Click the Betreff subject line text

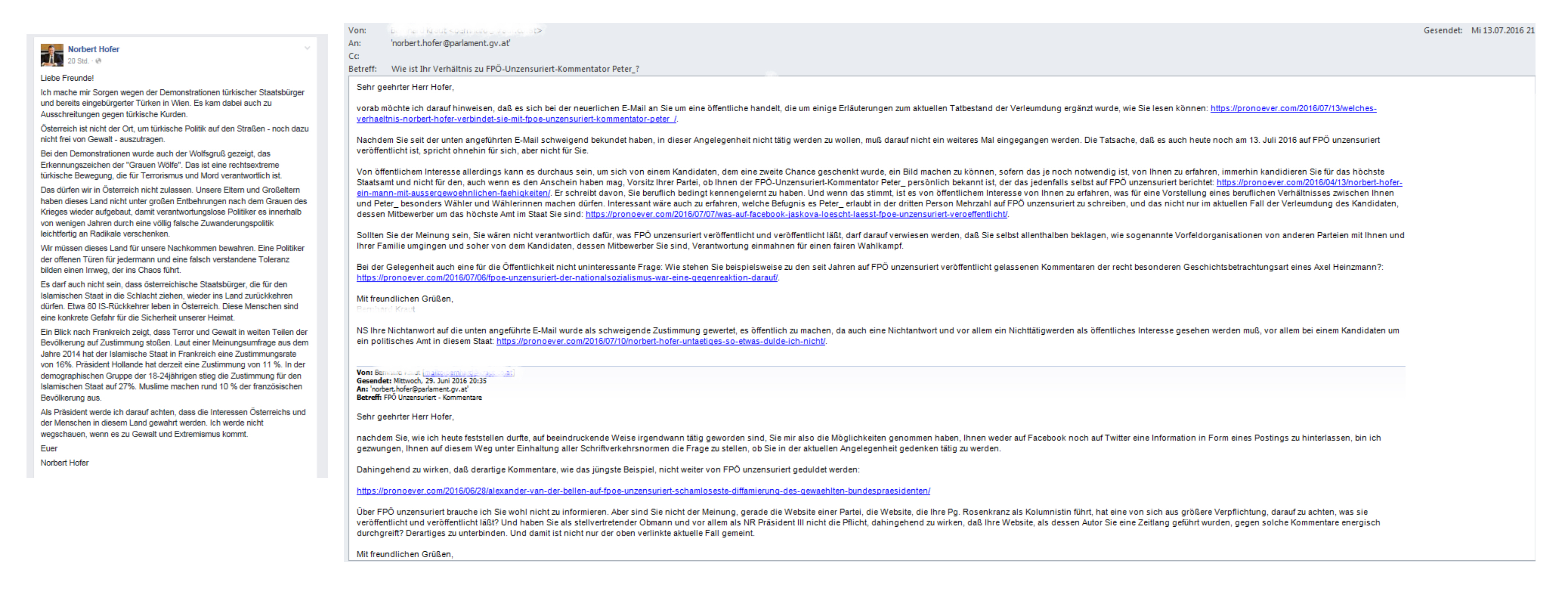[x=515, y=69]
